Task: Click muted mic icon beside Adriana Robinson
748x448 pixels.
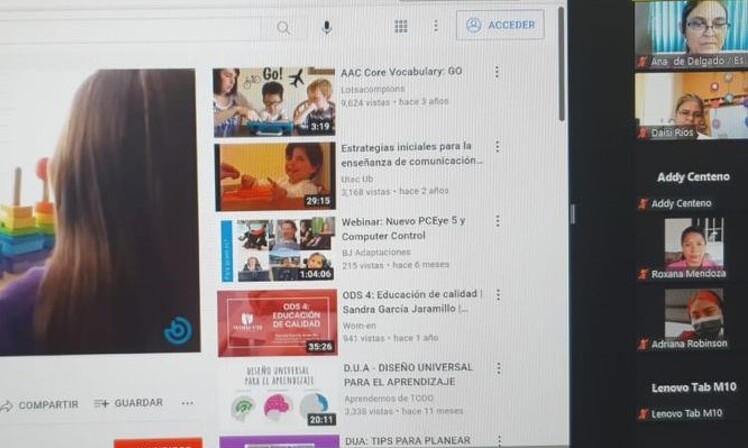Action: click(x=643, y=344)
